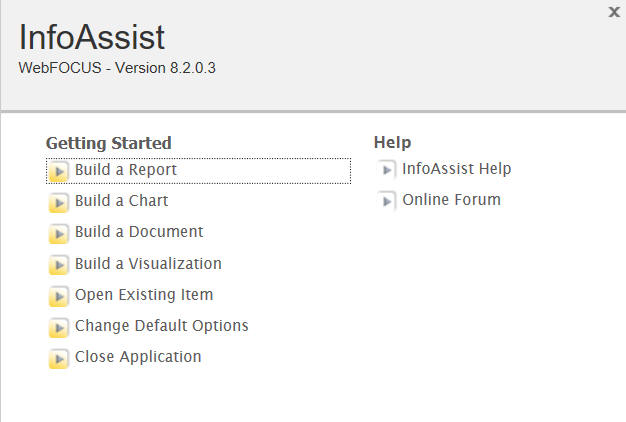Choose the Build a Chart text
The image size is (626, 422).
click(x=122, y=200)
